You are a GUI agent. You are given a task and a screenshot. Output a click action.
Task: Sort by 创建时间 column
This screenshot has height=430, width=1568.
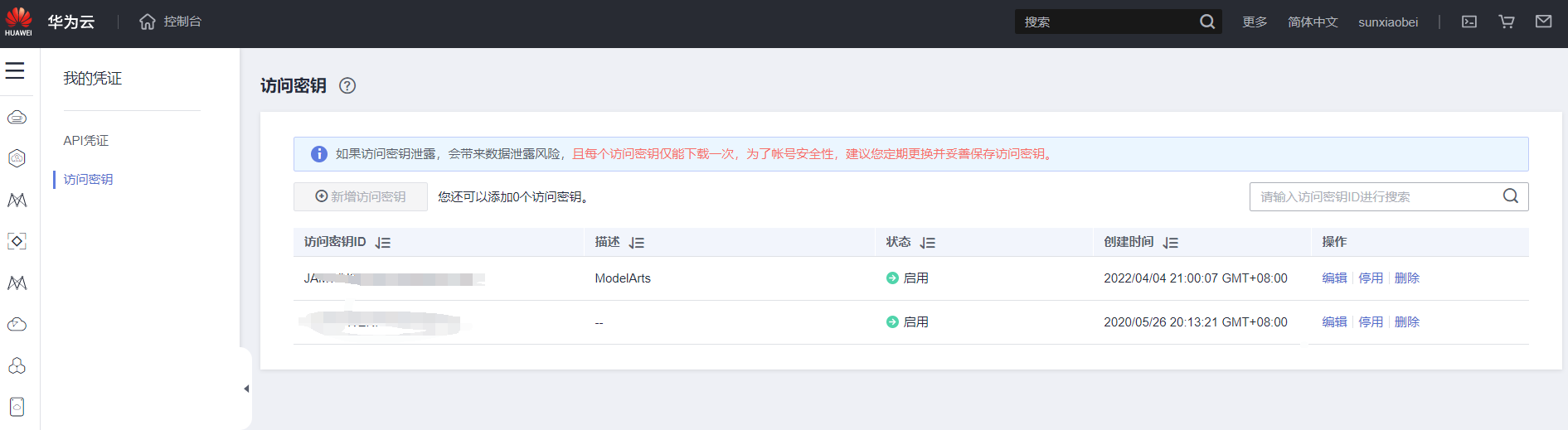pos(1170,243)
